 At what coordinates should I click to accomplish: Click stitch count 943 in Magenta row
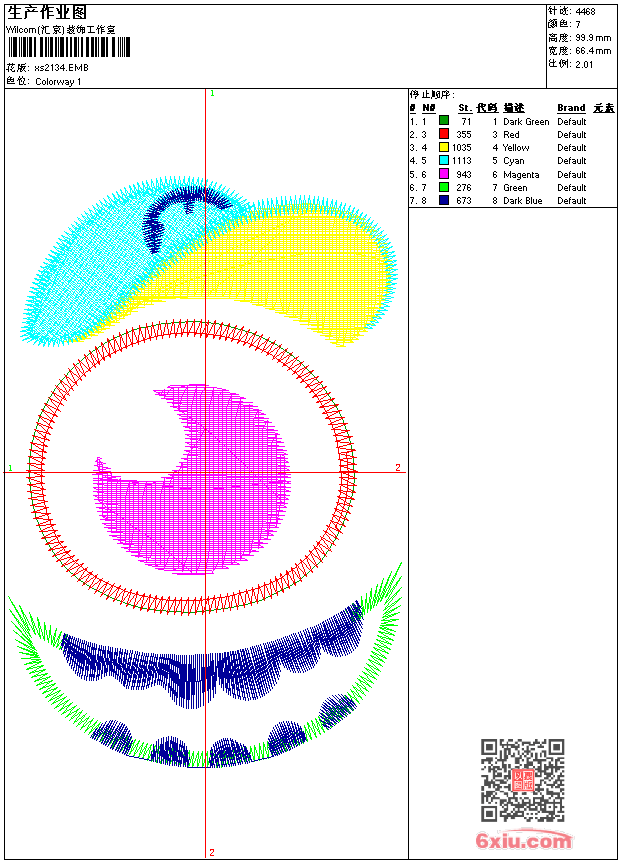[464, 174]
